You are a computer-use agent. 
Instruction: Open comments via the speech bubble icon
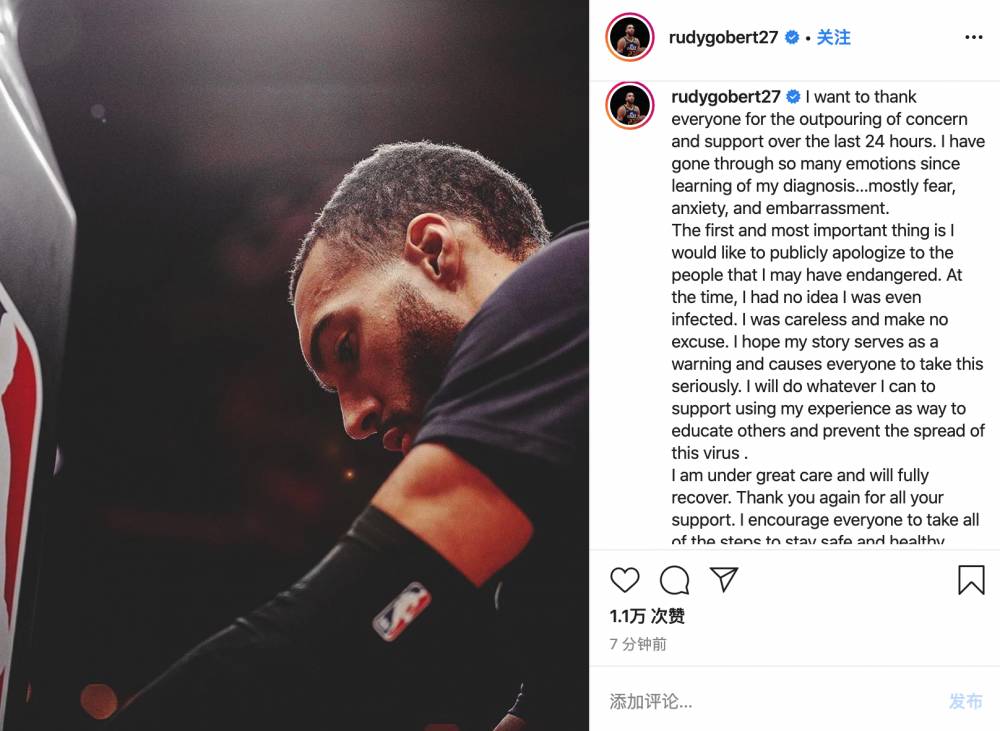(674, 579)
